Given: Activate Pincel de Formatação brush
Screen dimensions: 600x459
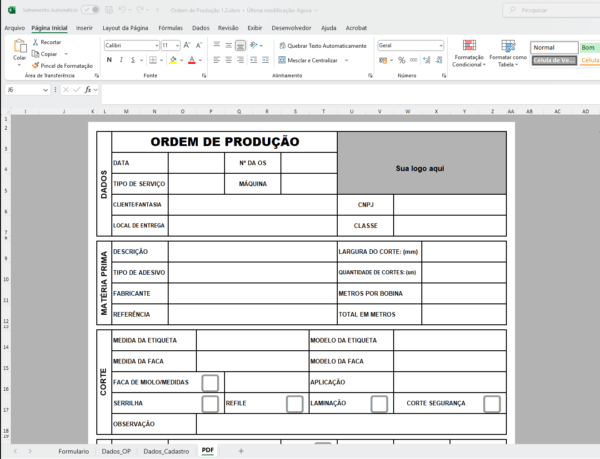Looking at the screenshot, I should click(36, 66).
